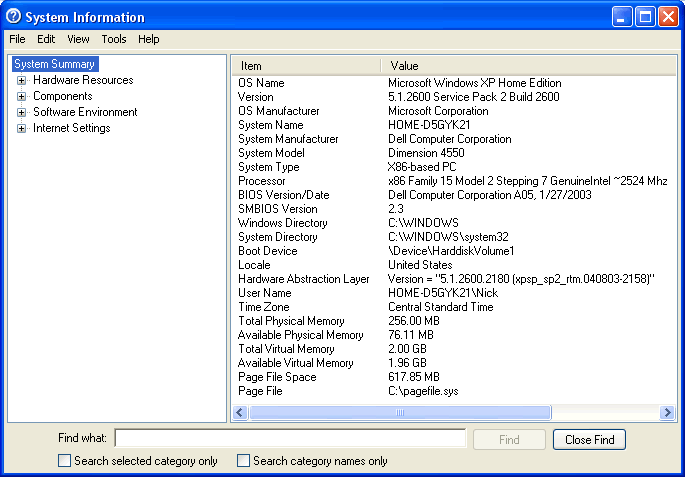Viewport: 685px width, 477px height.
Task: Select the OS Manufacturer row
Action: [x=454, y=111]
